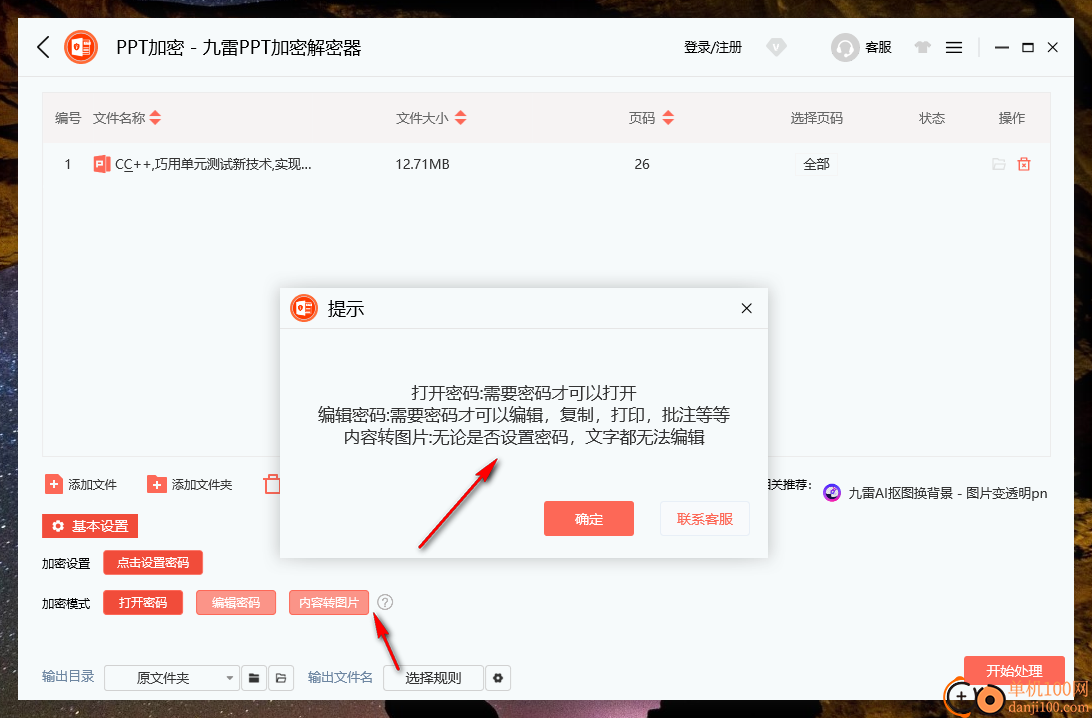The width and height of the screenshot is (1092, 718).
Task: Click the 编号 column header
Action: (x=68, y=118)
